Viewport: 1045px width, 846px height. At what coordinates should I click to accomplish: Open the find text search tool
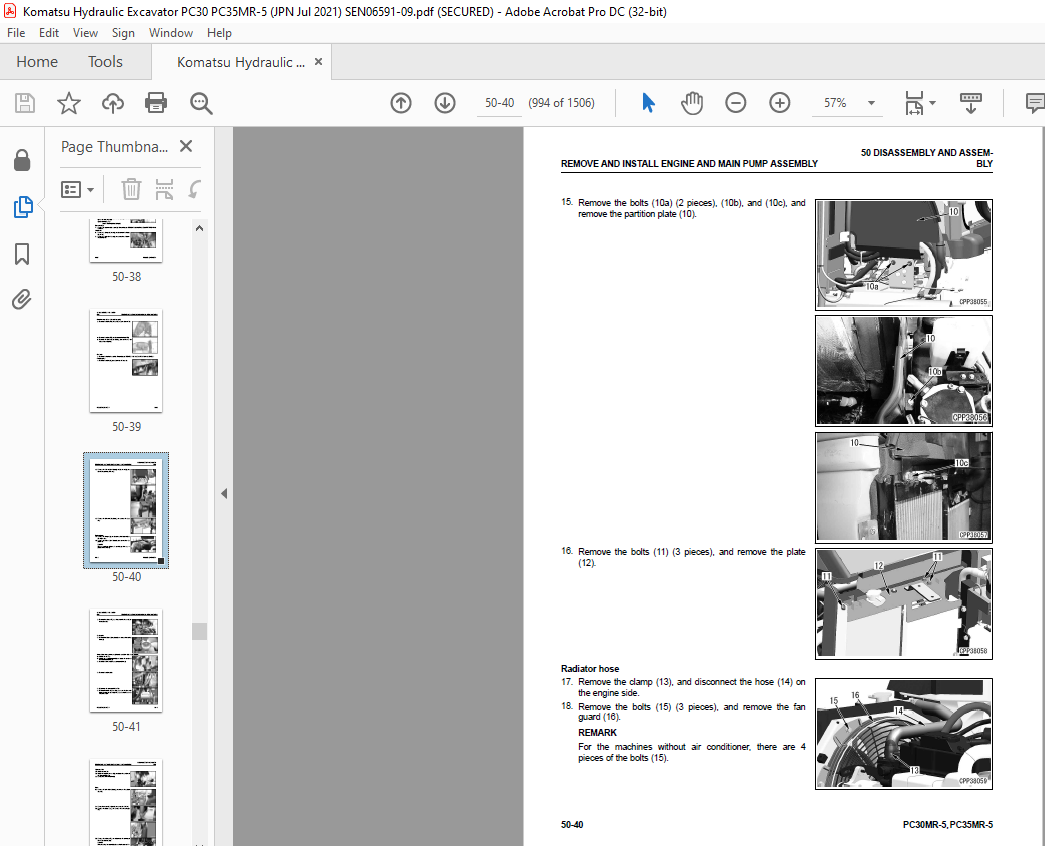[201, 103]
